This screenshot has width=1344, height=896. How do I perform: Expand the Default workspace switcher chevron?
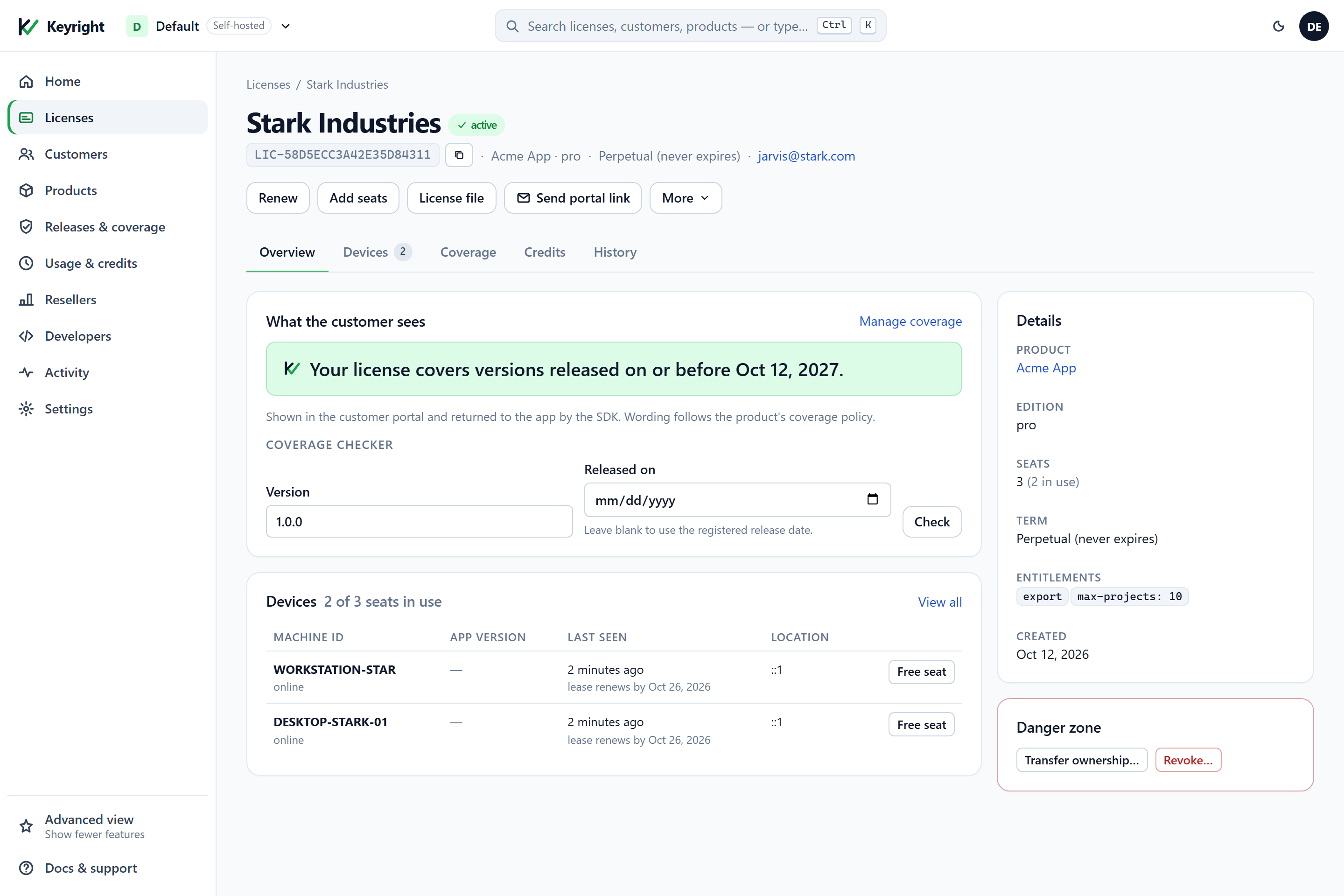click(286, 26)
